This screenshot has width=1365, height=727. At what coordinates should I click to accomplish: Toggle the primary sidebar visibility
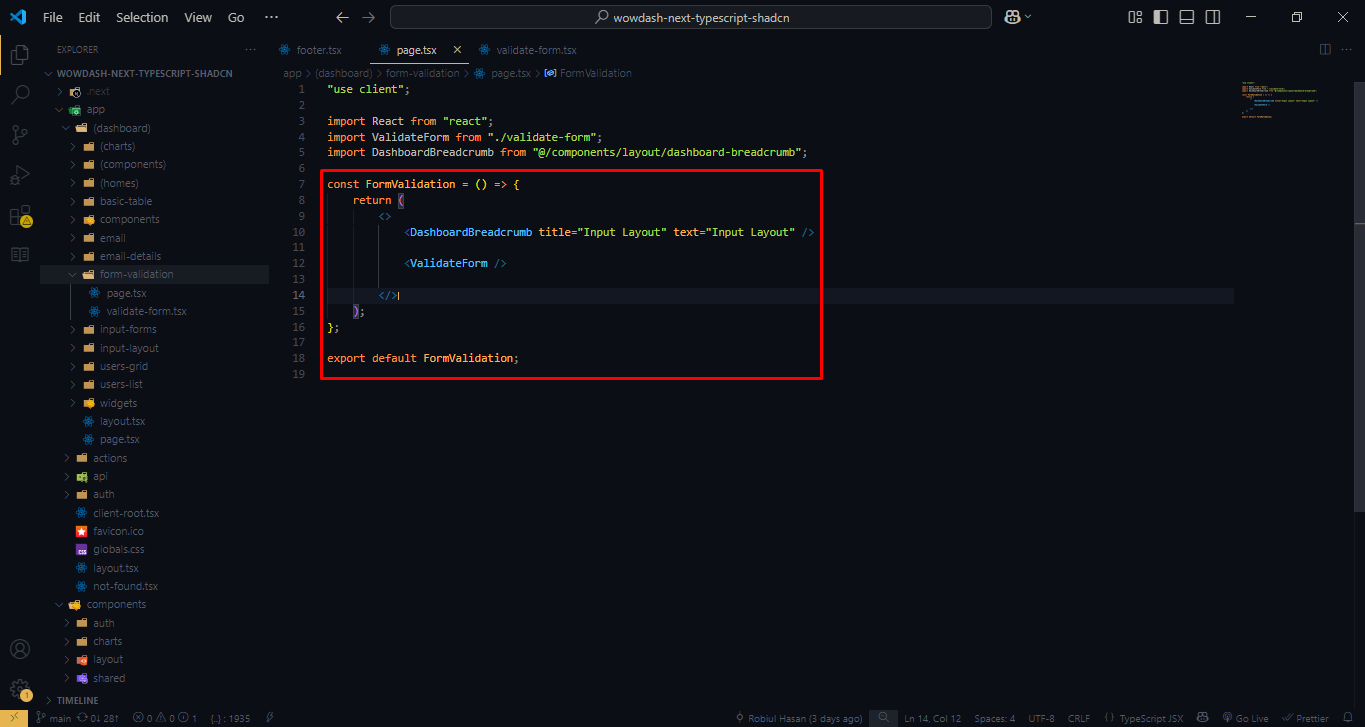(x=1160, y=16)
